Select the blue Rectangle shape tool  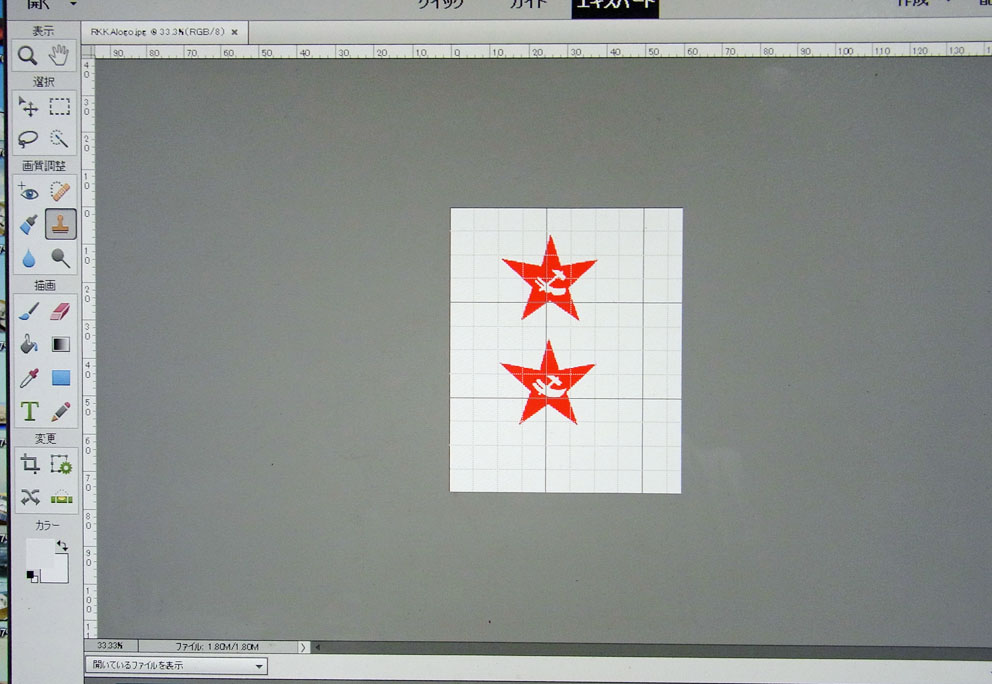point(61,378)
